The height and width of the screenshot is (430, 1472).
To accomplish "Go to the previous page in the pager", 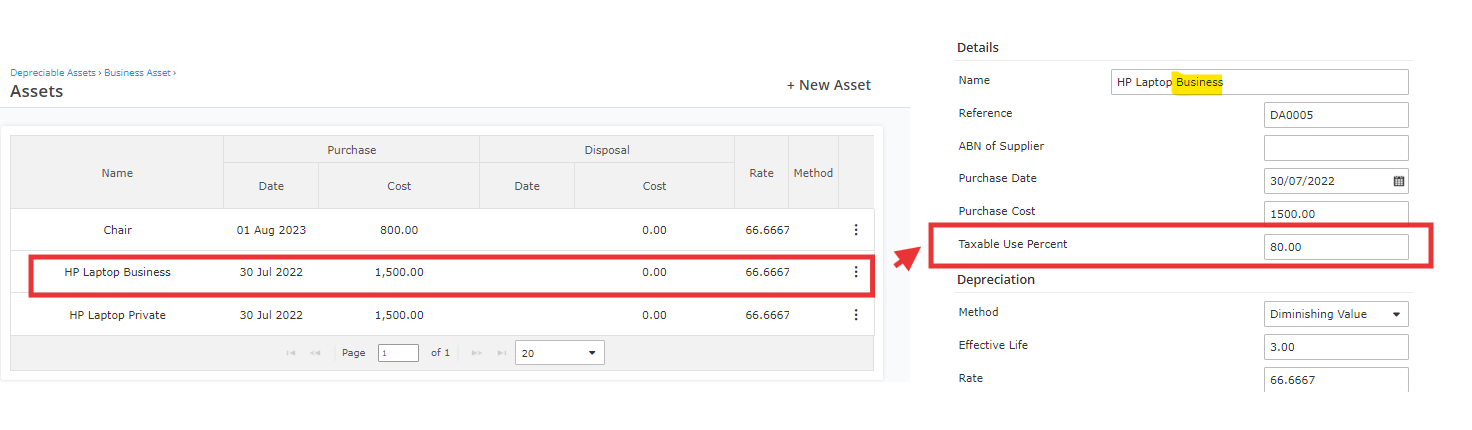I will pos(315,353).
